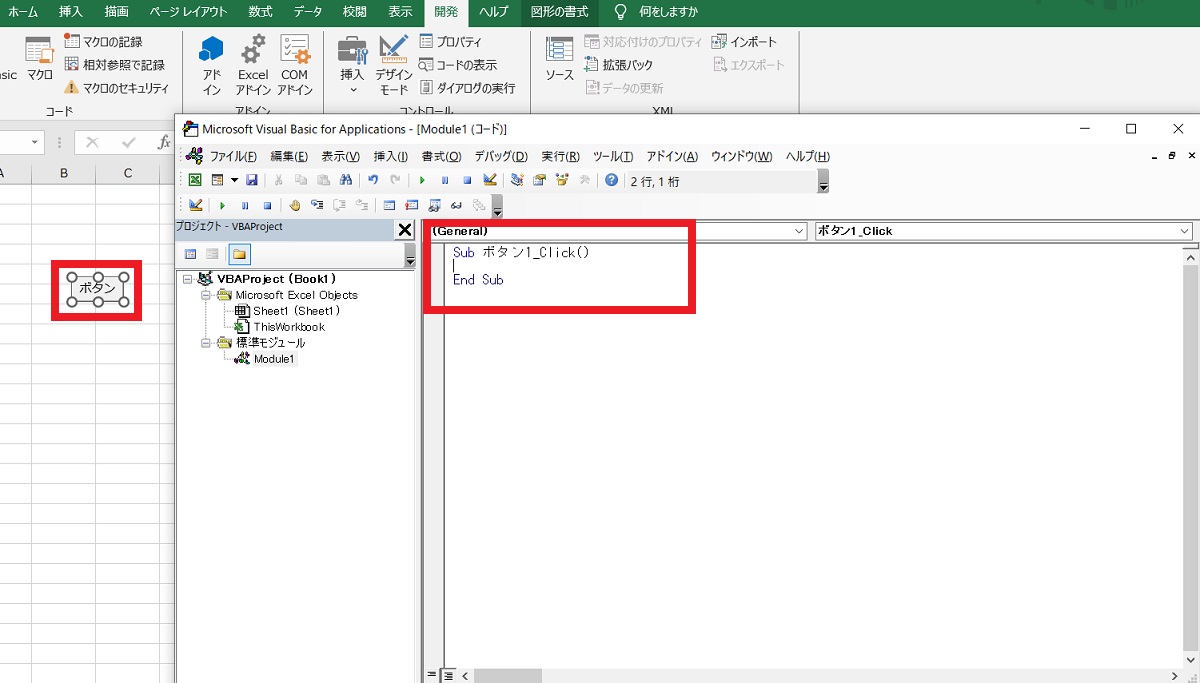The height and width of the screenshot is (683, 1200).
Task: Open the (General) object dropdown
Action: tap(798, 231)
